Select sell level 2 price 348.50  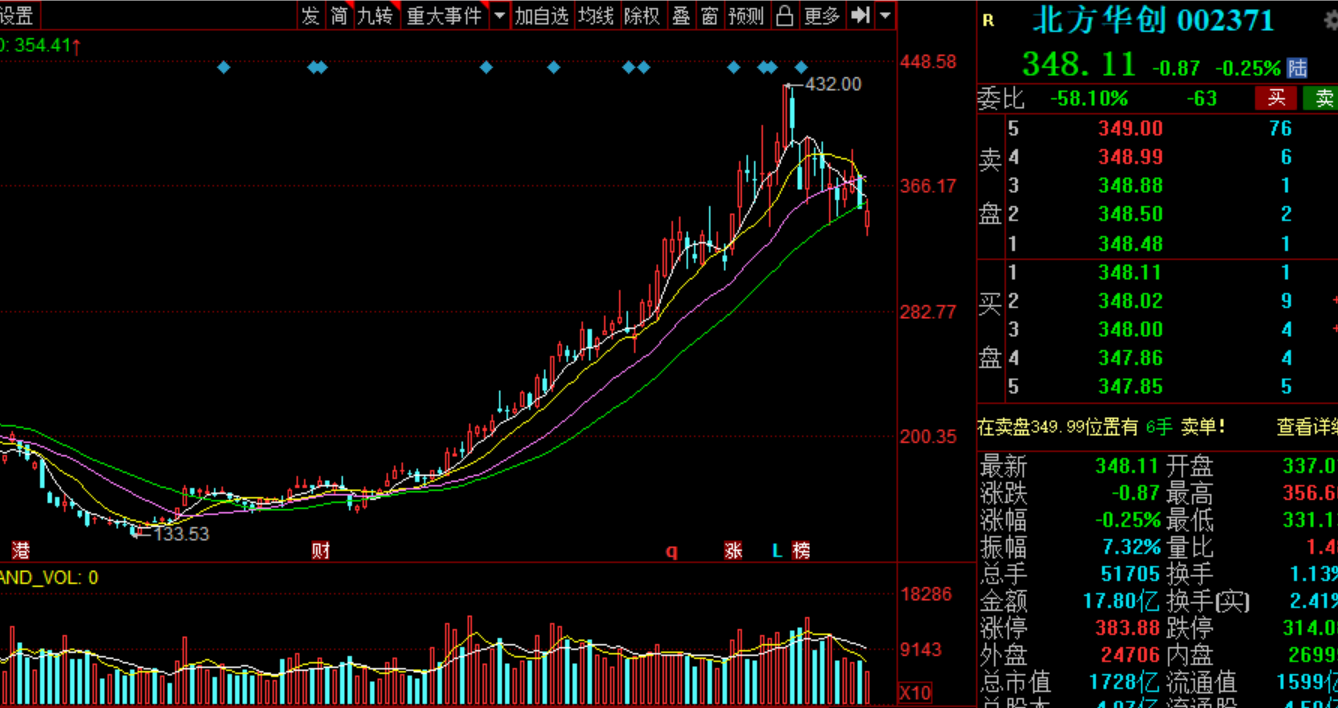click(1130, 214)
